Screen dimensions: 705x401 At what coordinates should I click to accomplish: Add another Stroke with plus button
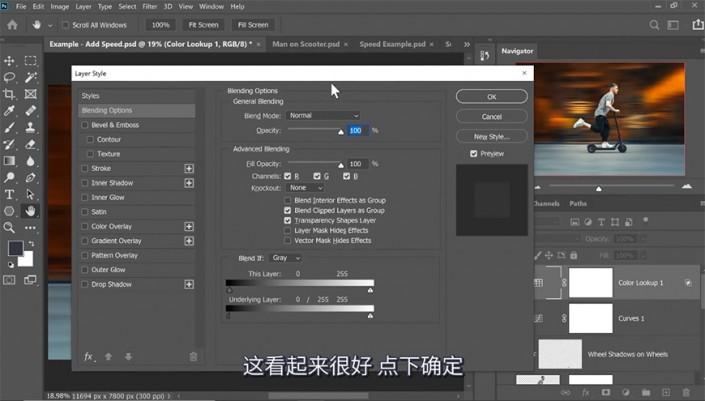(189, 169)
